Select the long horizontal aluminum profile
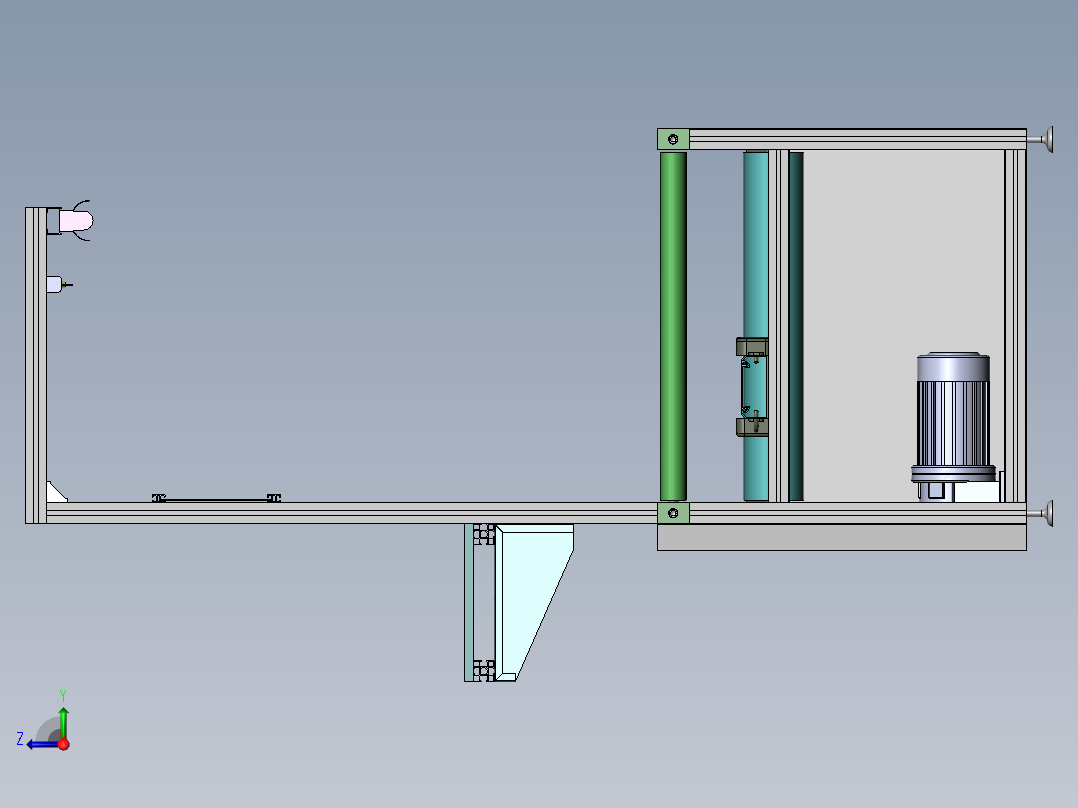 click(x=351, y=513)
